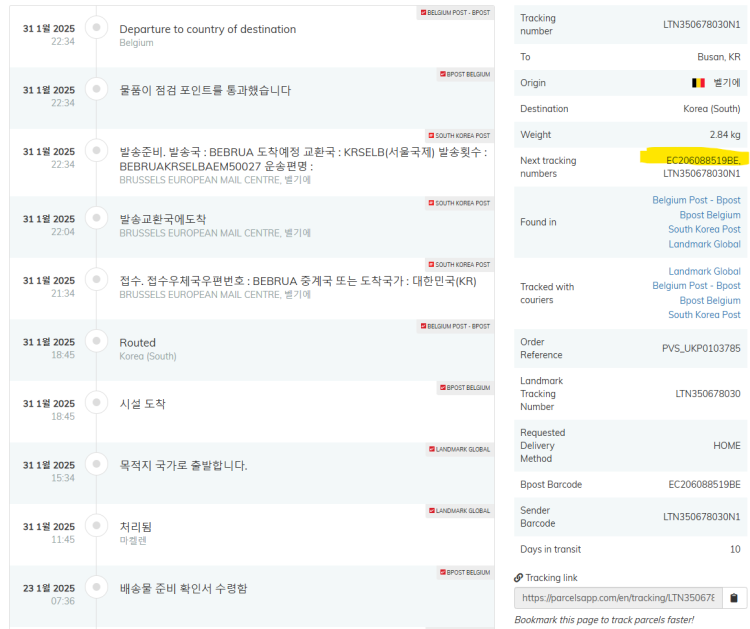The width and height of the screenshot is (750, 629).
Task: Open the South Korea Post link under Found in
Action: pos(704,229)
